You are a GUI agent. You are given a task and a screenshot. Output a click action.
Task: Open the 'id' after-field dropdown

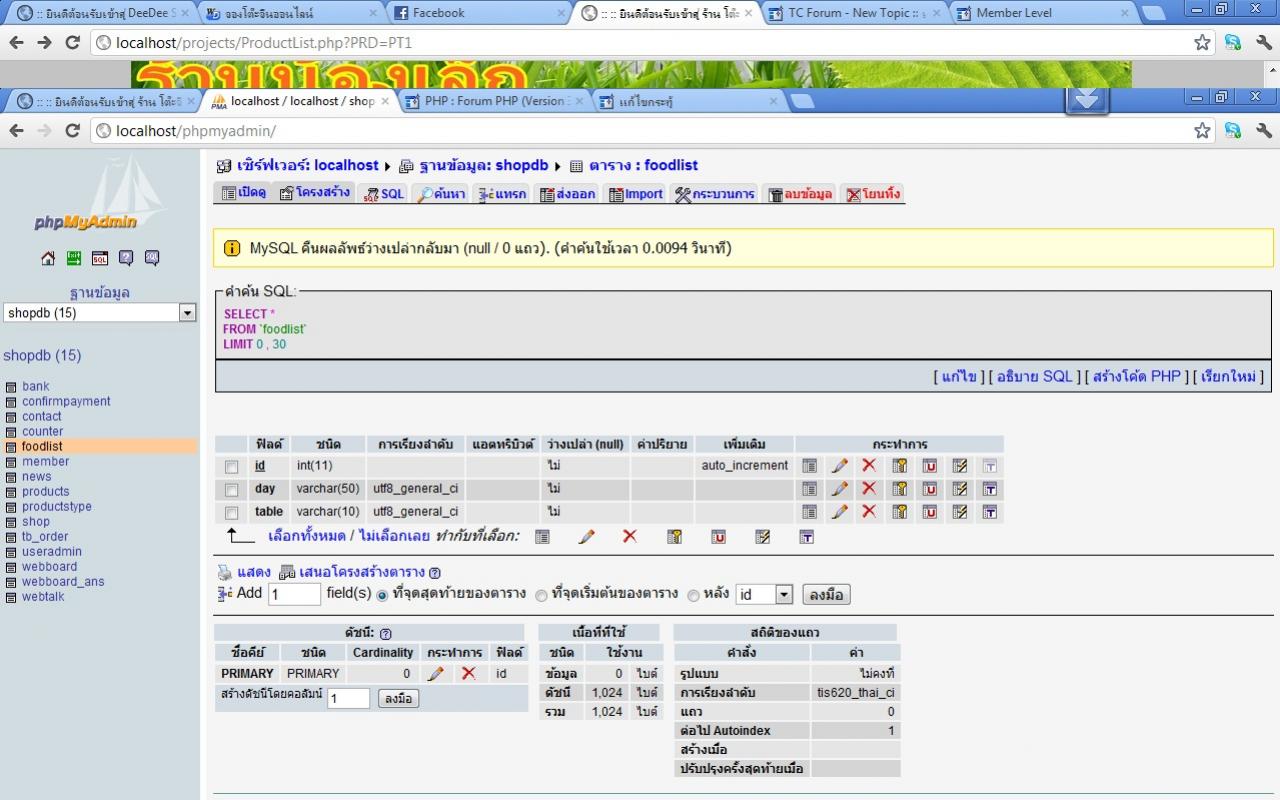tap(784, 595)
